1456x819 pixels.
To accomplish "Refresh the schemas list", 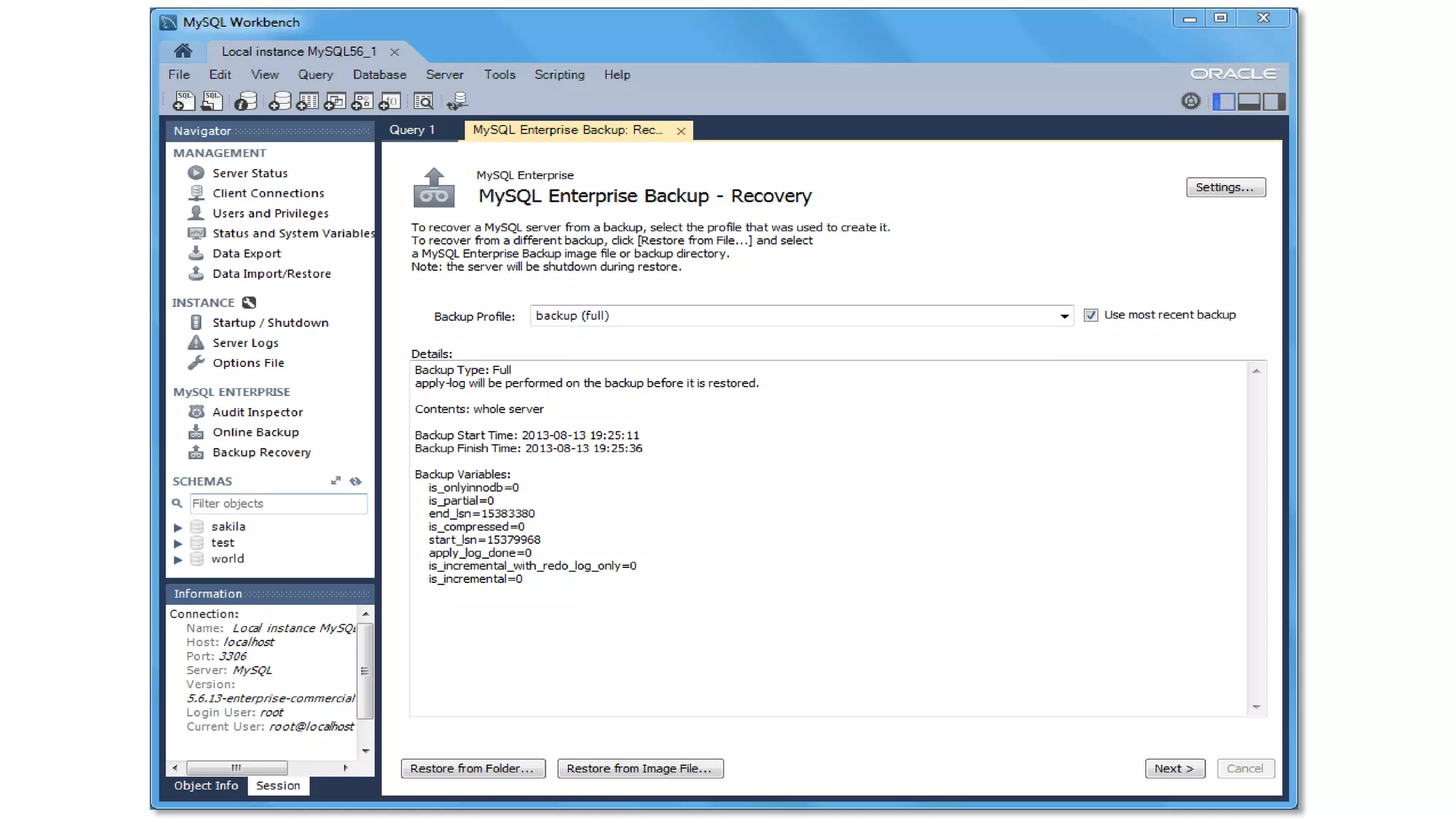I will (355, 481).
